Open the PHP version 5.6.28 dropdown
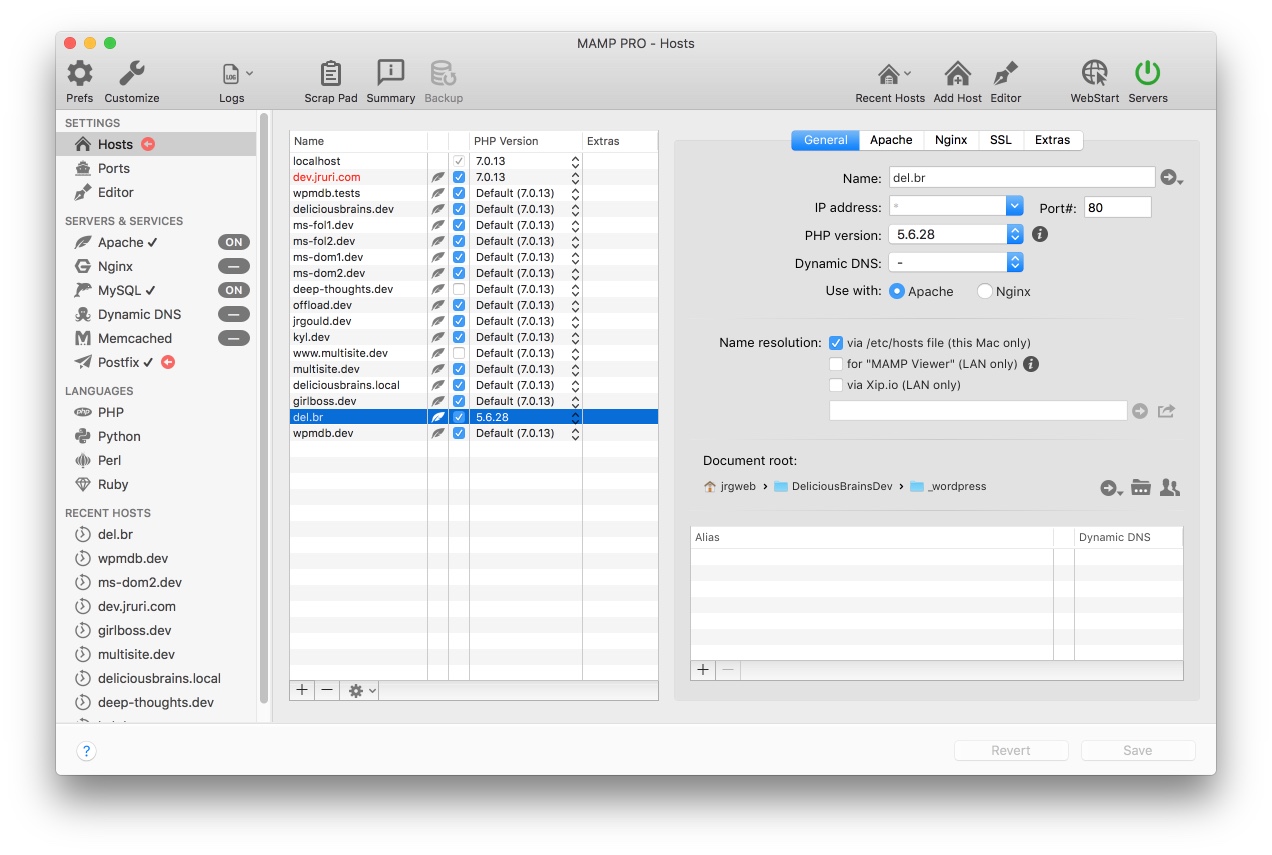Image resolution: width=1272 pixels, height=855 pixels. coord(956,234)
